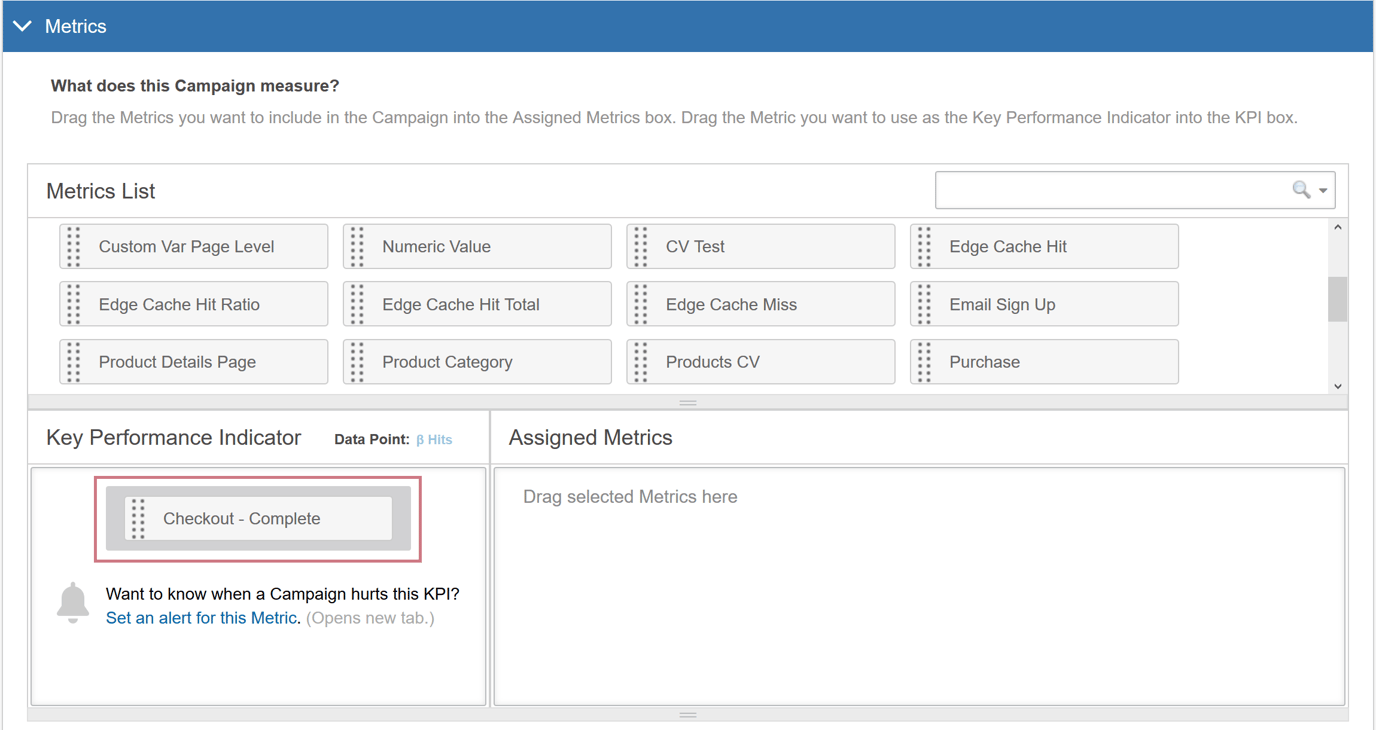Image resolution: width=1376 pixels, height=730 pixels.
Task: Click the Edge Cache Miss label
Action: tap(731, 305)
